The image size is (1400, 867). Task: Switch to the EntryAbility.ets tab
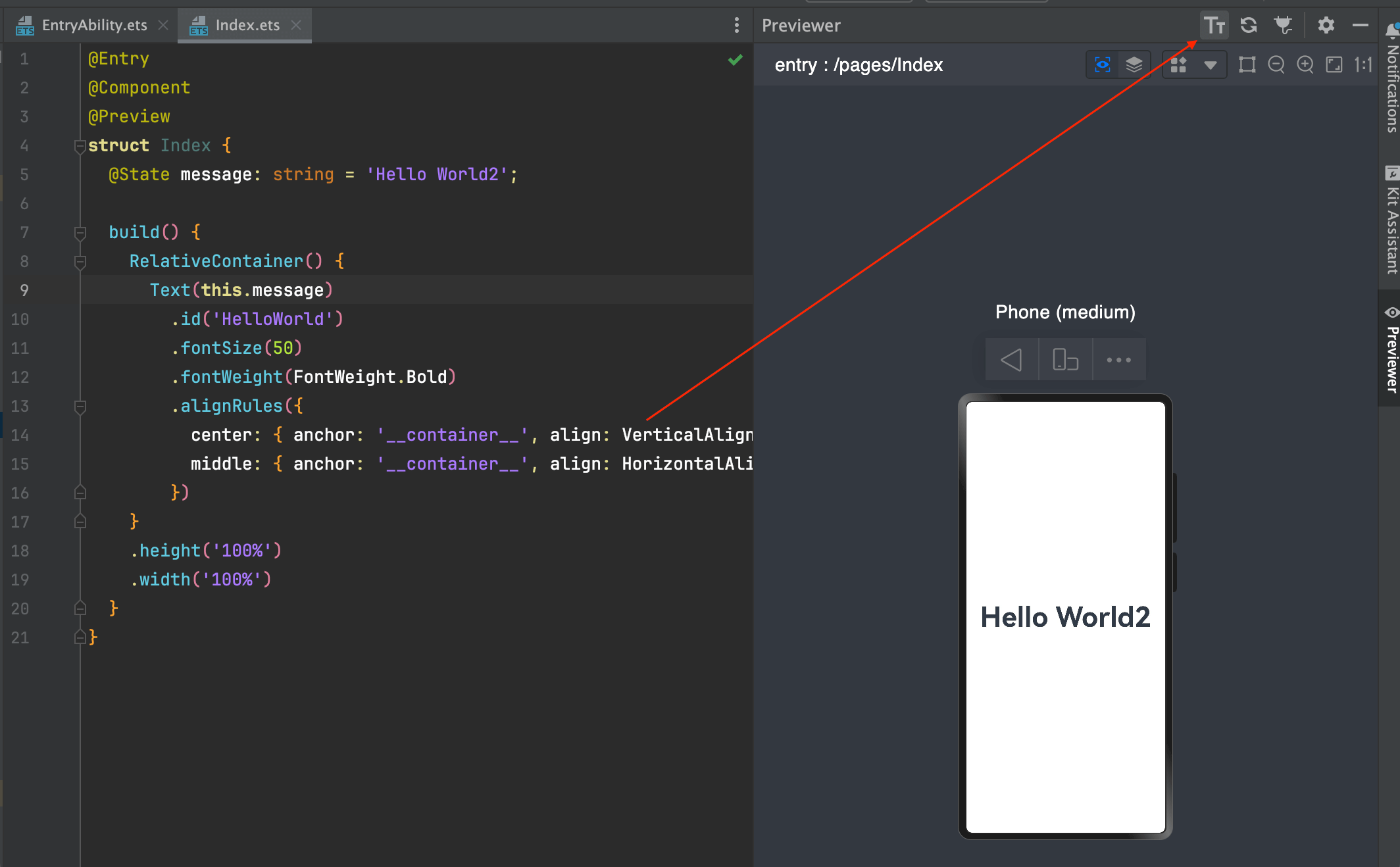(x=94, y=25)
